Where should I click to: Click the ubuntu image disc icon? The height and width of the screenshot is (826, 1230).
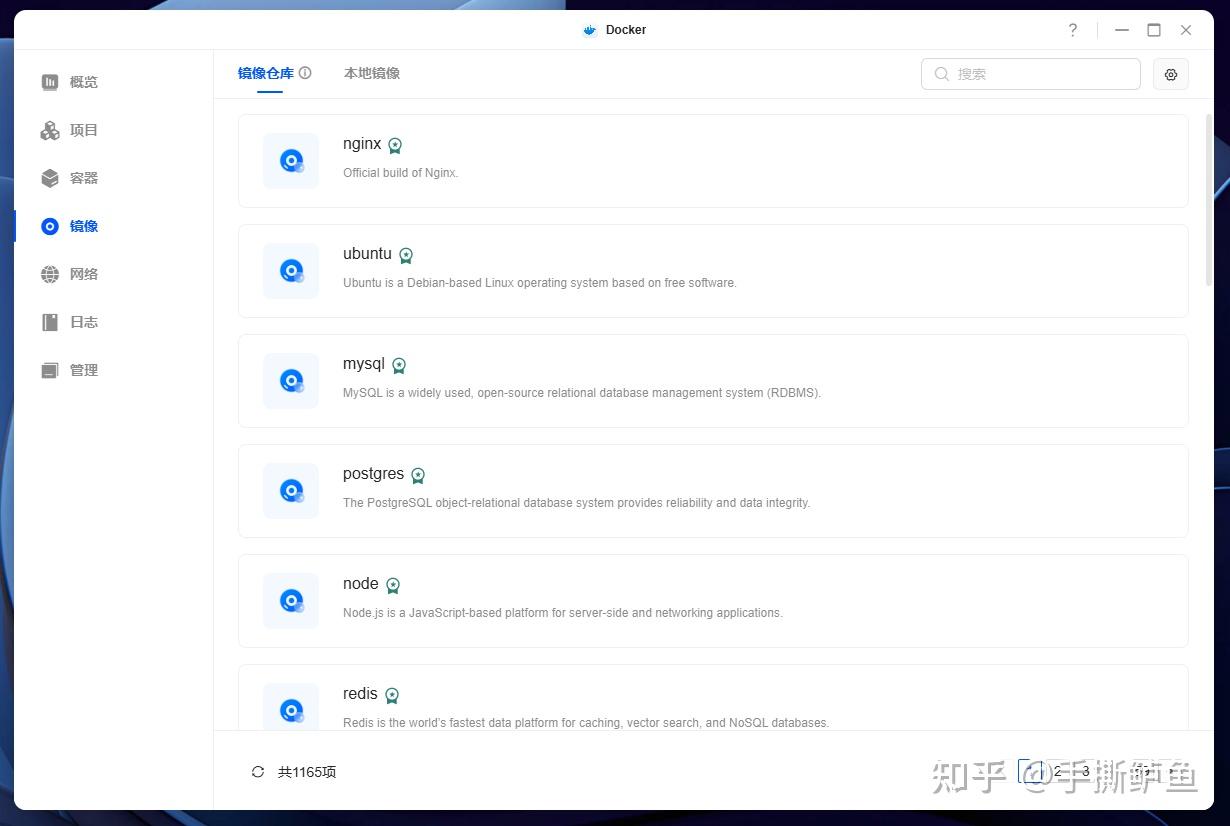(x=291, y=271)
